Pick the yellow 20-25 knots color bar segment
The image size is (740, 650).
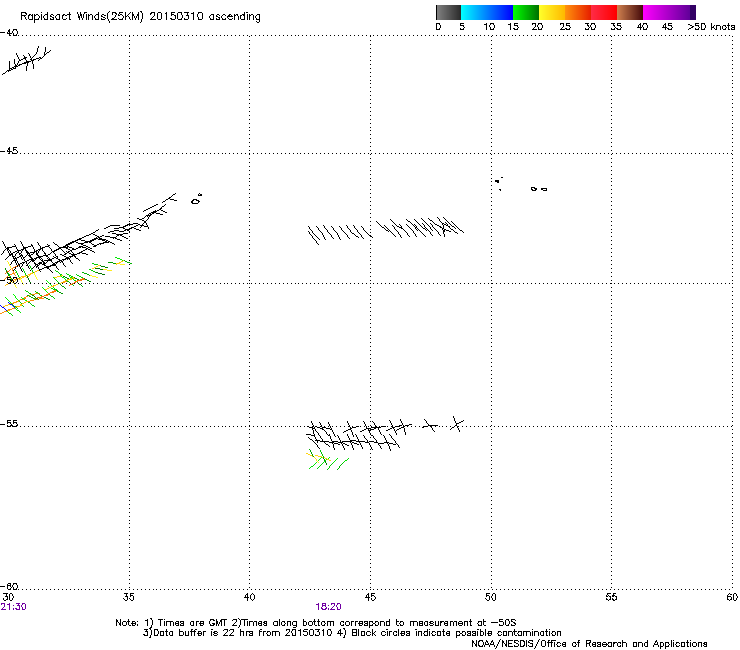coord(552,12)
